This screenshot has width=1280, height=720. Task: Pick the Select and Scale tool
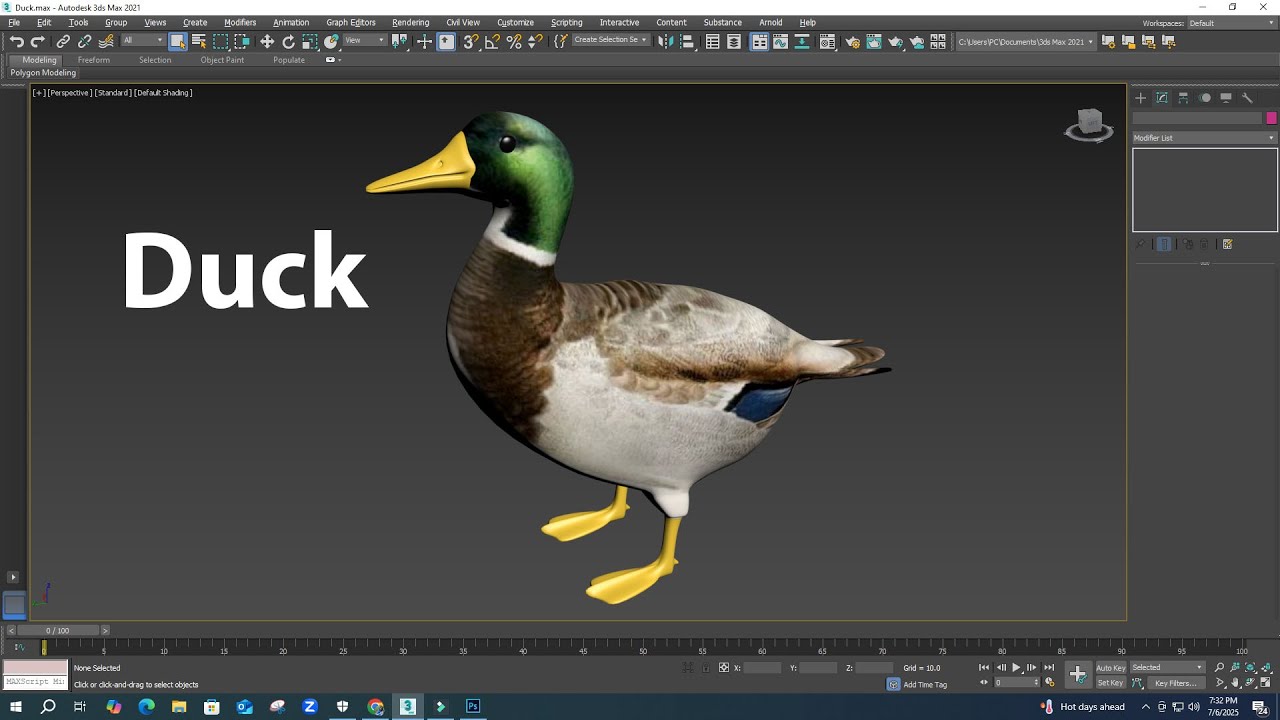click(310, 41)
